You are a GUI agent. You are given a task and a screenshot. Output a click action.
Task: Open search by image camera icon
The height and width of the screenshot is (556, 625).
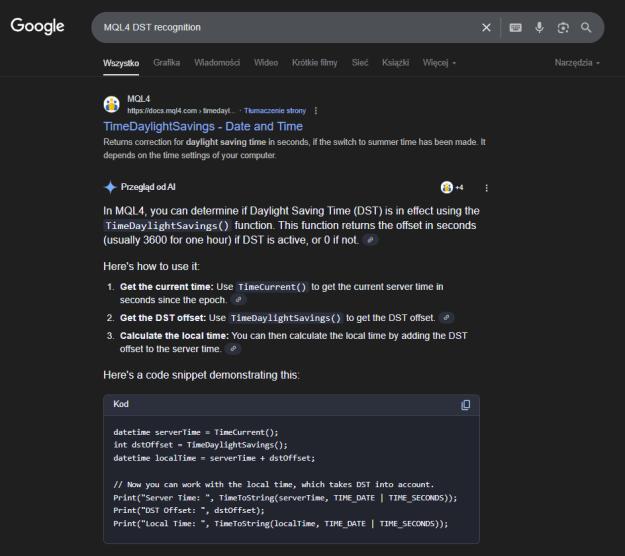pyautogui.click(x=563, y=28)
